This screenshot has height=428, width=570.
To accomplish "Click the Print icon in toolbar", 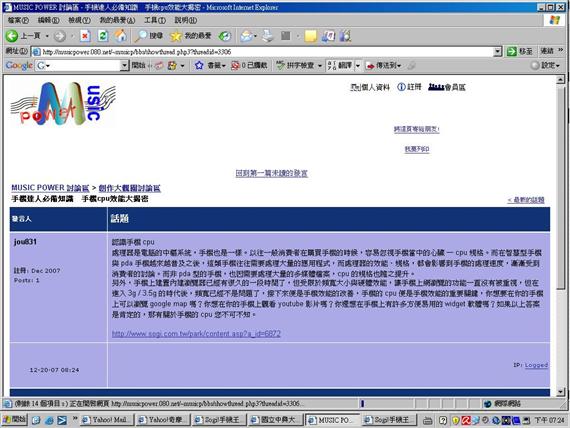I will click(x=268, y=36).
